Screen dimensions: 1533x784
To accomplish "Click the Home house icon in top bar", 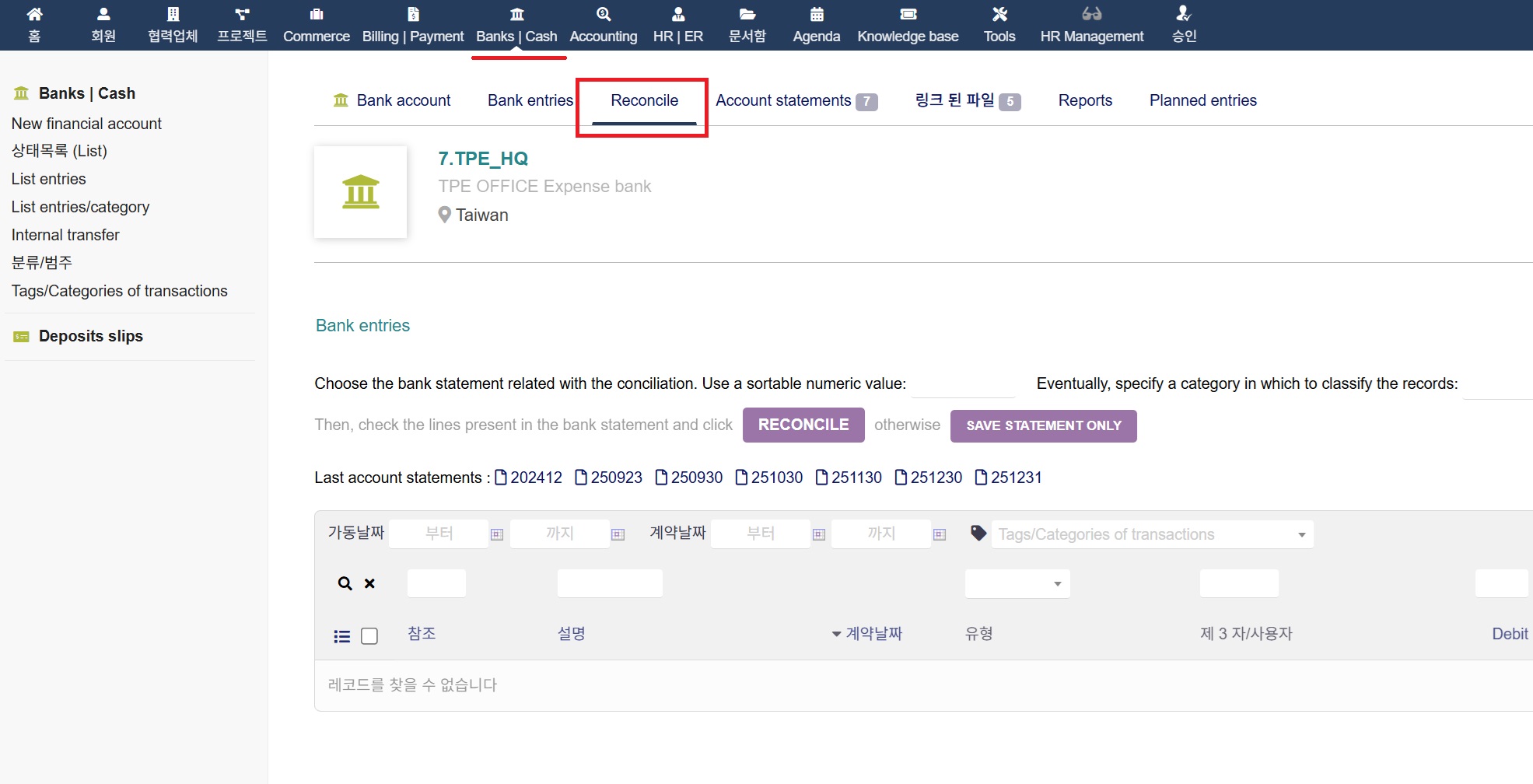I will click(34, 14).
